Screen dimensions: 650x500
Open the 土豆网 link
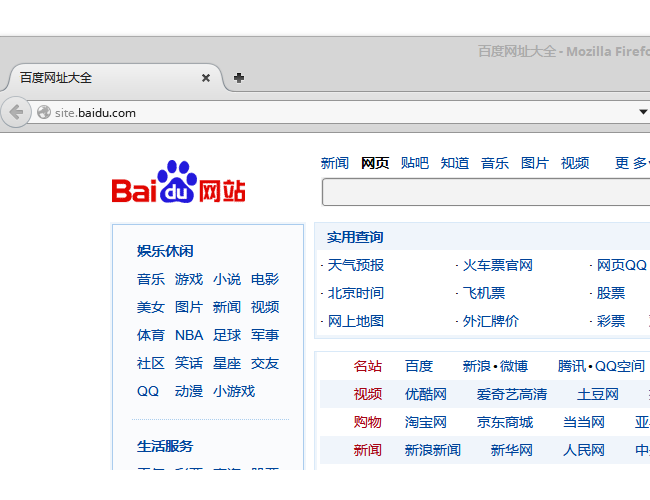click(x=598, y=394)
